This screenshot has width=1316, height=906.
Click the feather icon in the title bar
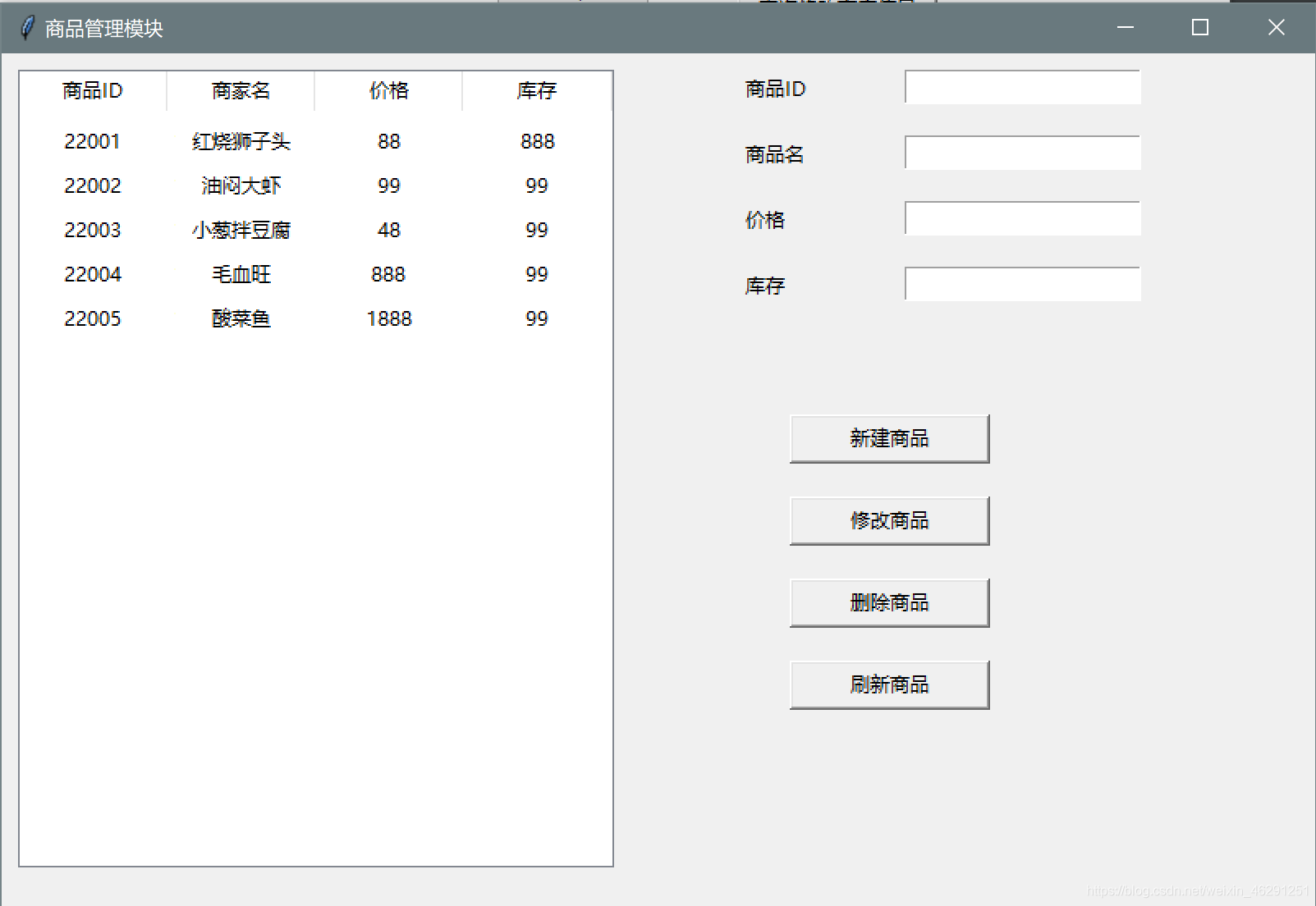27,27
